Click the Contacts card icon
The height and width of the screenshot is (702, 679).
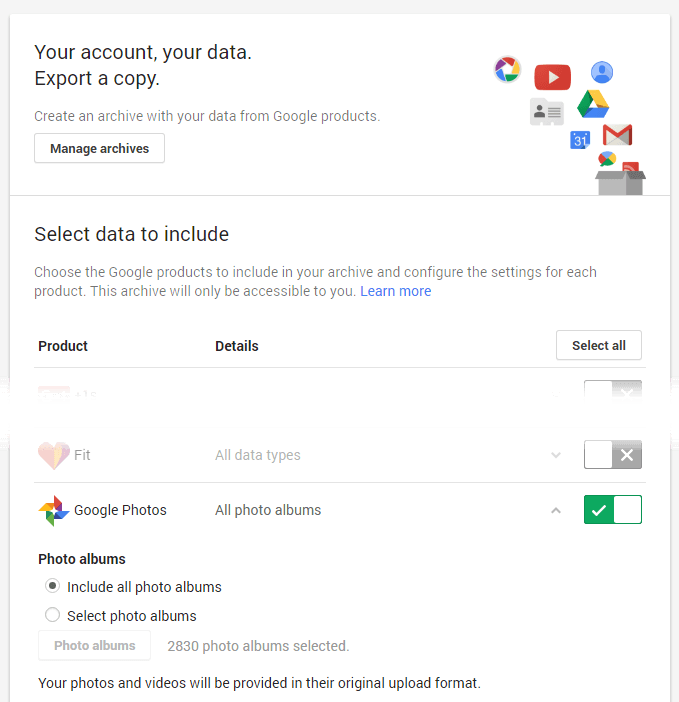pos(547,112)
